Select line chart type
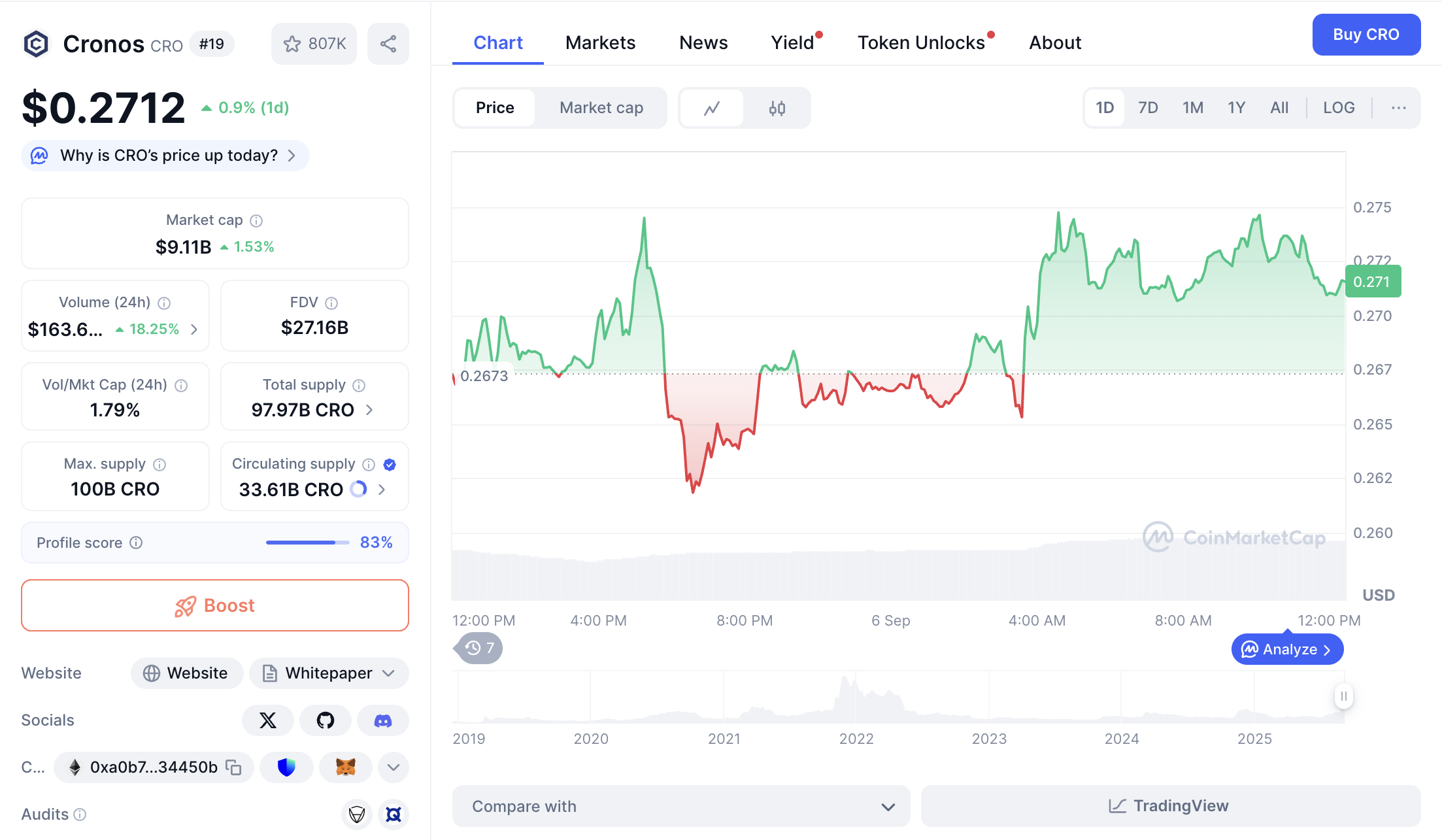This screenshot has height=840, width=1442. [x=712, y=108]
